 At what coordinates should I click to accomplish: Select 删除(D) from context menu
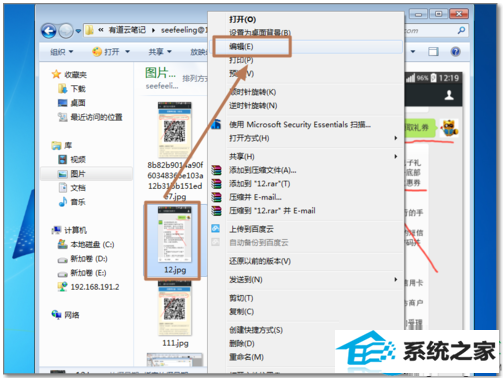coord(242,343)
